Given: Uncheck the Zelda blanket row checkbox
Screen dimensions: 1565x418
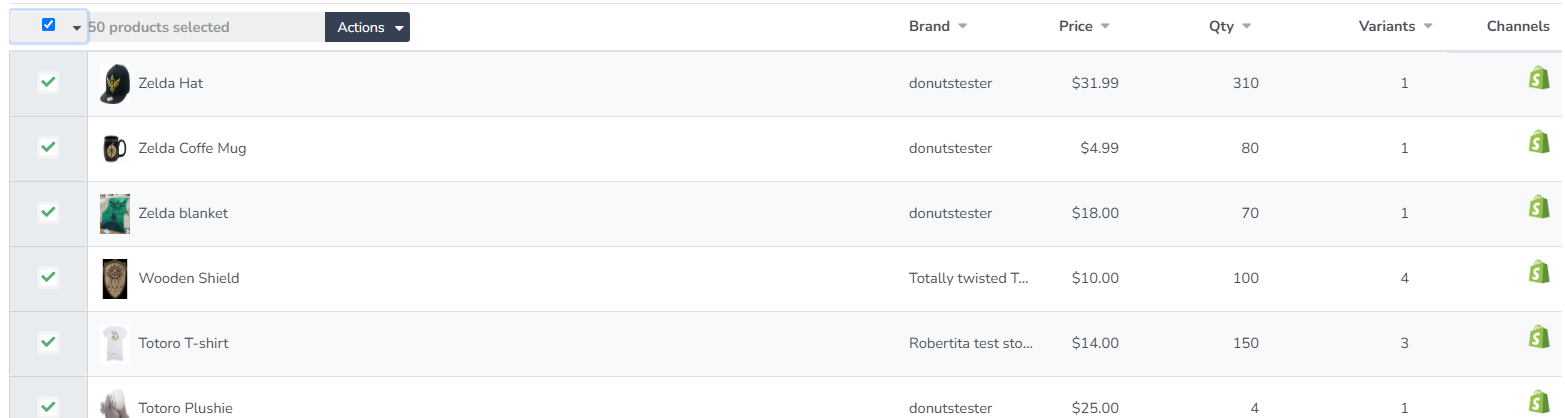Looking at the screenshot, I should 48,212.
